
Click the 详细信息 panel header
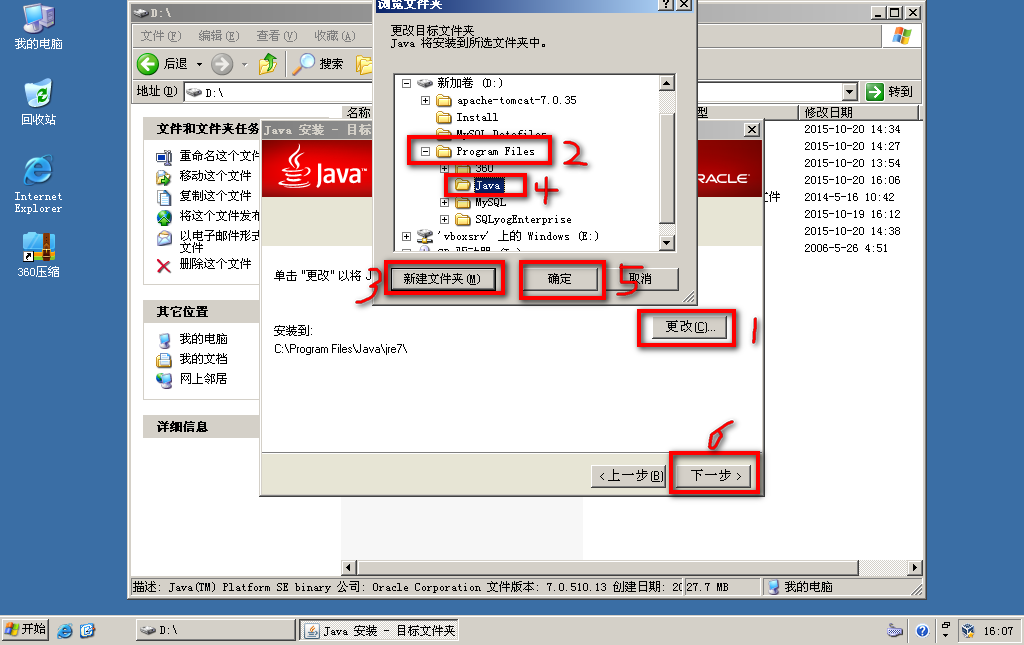click(201, 427)
